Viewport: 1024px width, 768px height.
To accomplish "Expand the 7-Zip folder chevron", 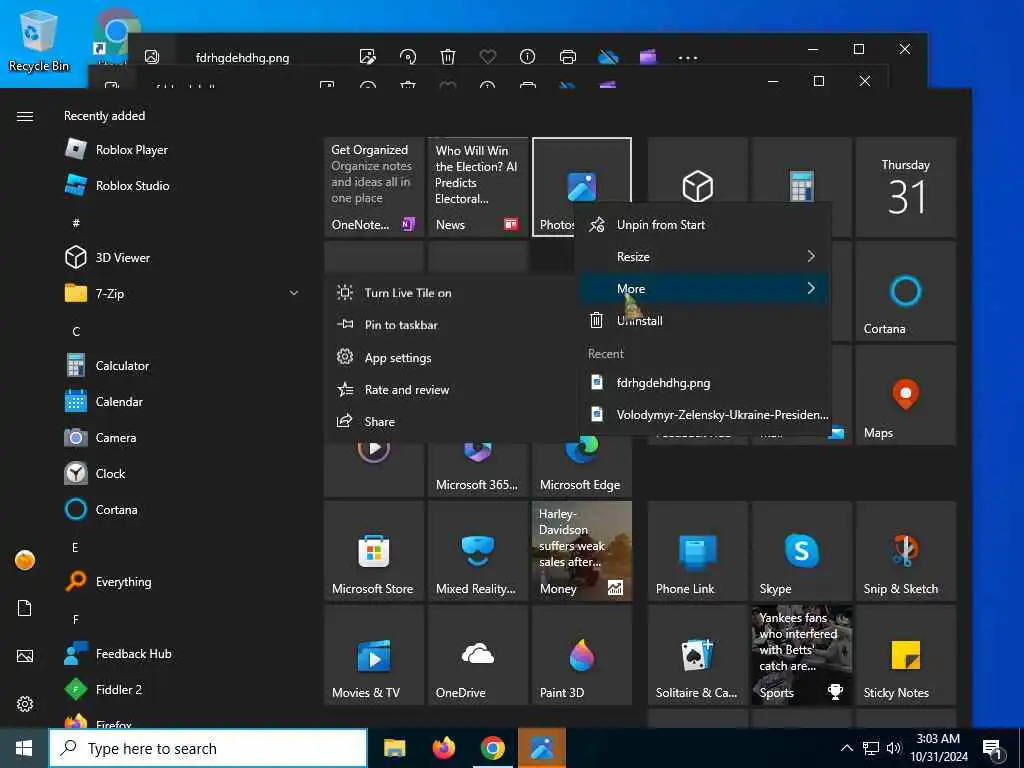I will pos(294,293).
